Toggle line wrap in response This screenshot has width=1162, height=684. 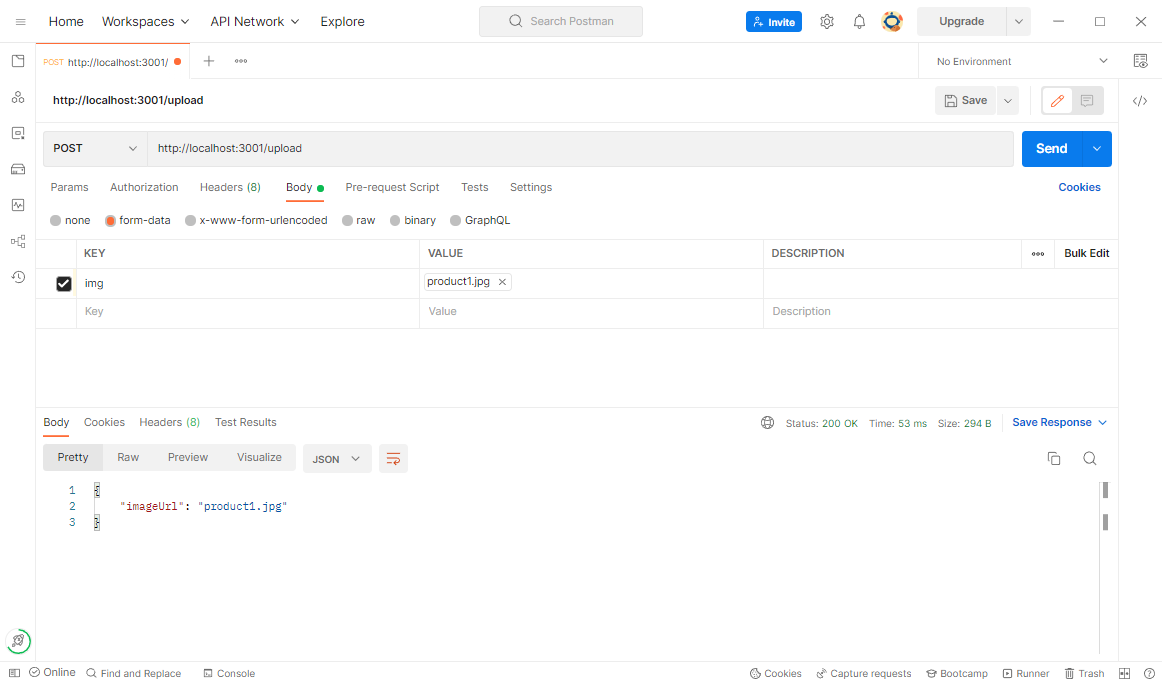(394, 459)
